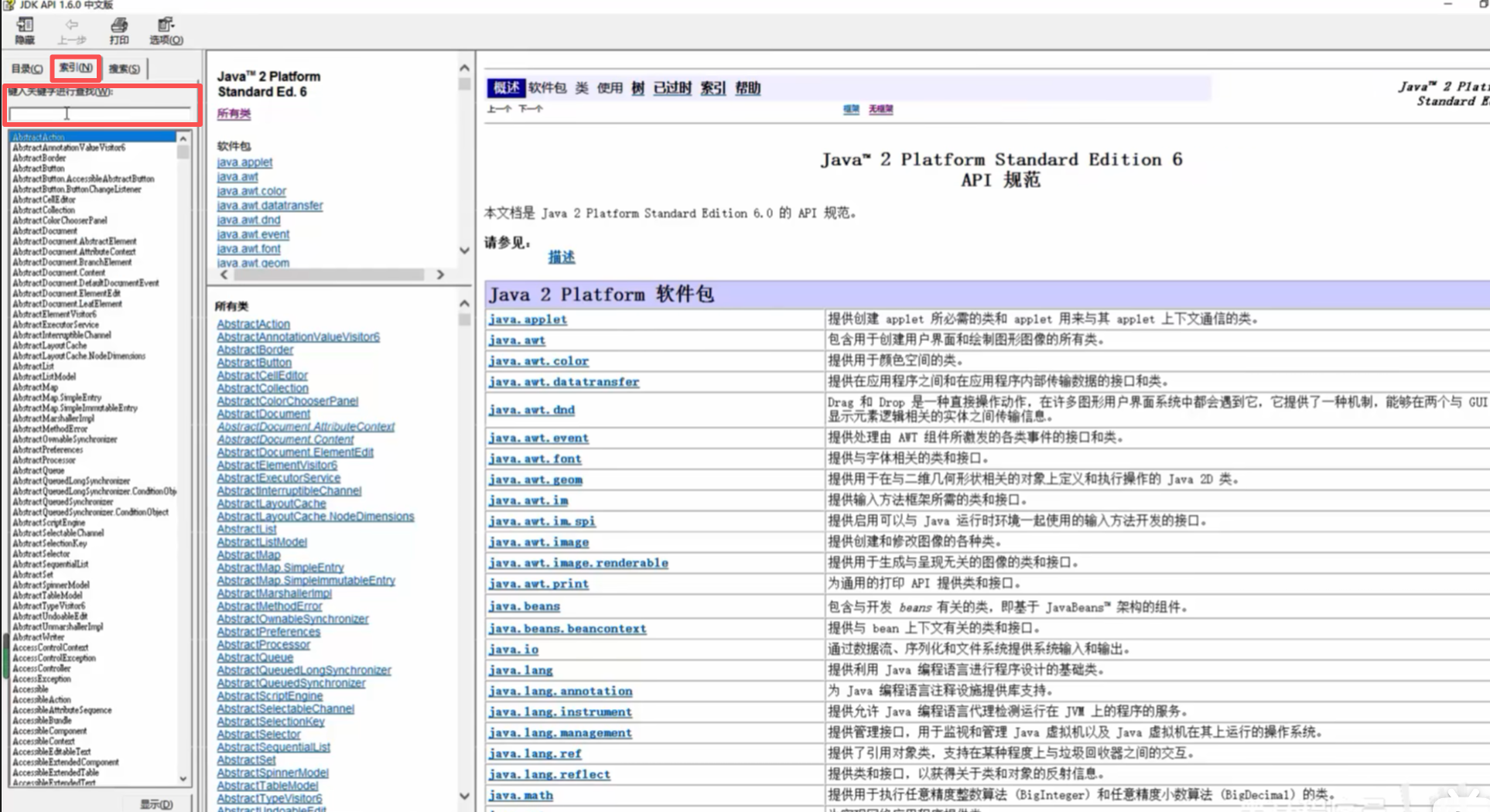Click the 显示(D) display button
The height and width of the screenshot is (812, 1490).
[x=156, y=804]
